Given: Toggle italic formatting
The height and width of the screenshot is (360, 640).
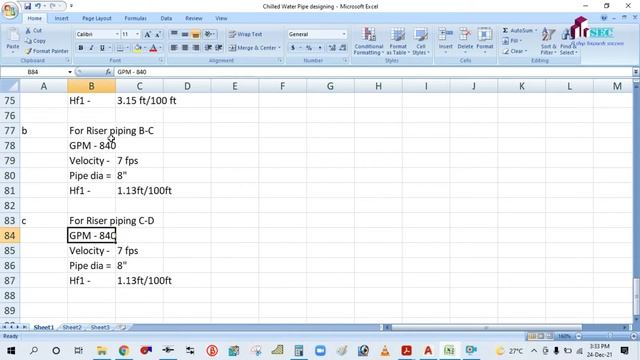Looking at the screenshot, I should pos(91,48).
